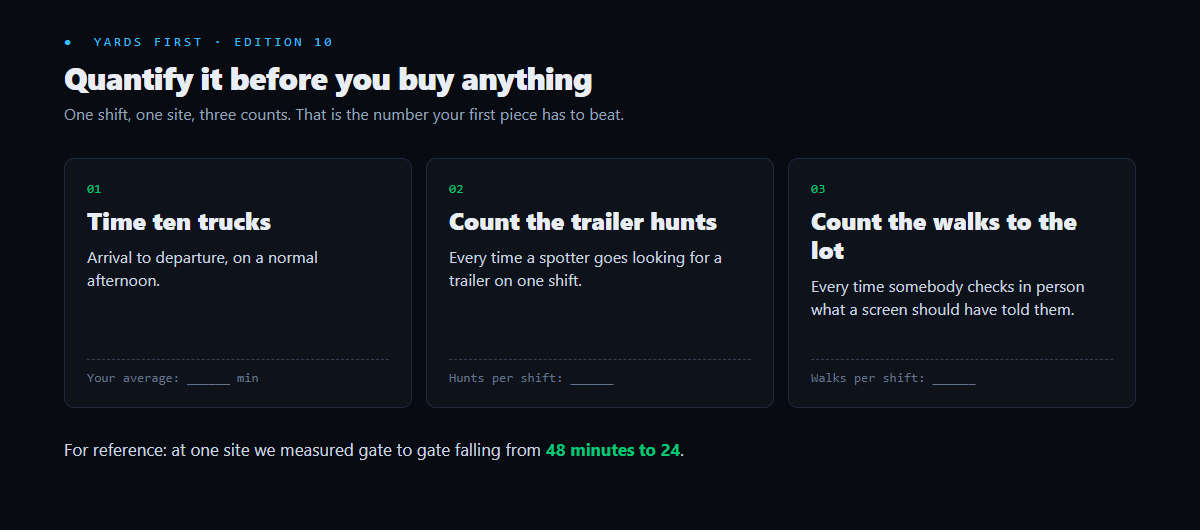Click the 01 step number

[94, 189]
